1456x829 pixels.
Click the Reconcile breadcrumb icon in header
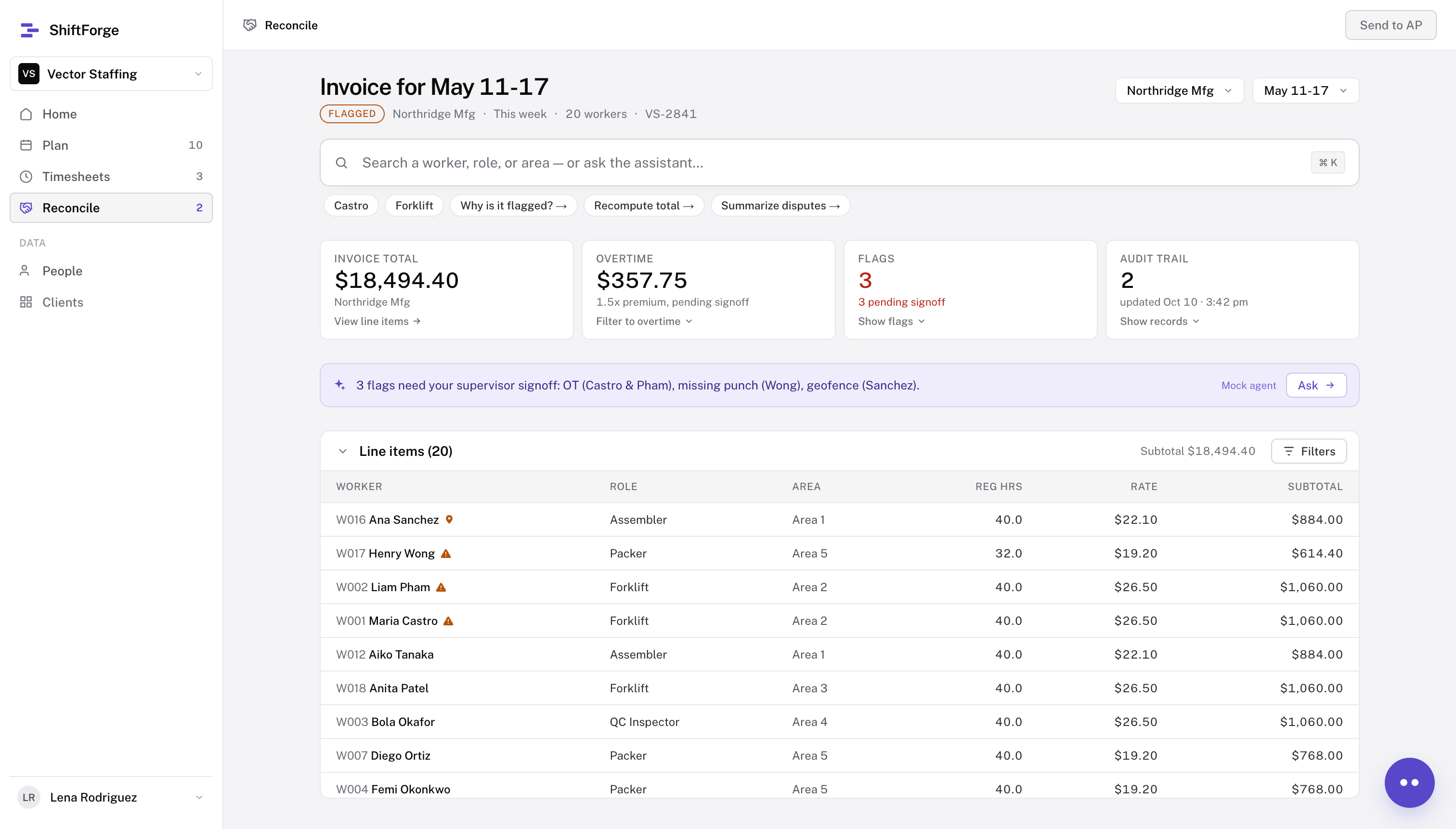click(249, 25)
